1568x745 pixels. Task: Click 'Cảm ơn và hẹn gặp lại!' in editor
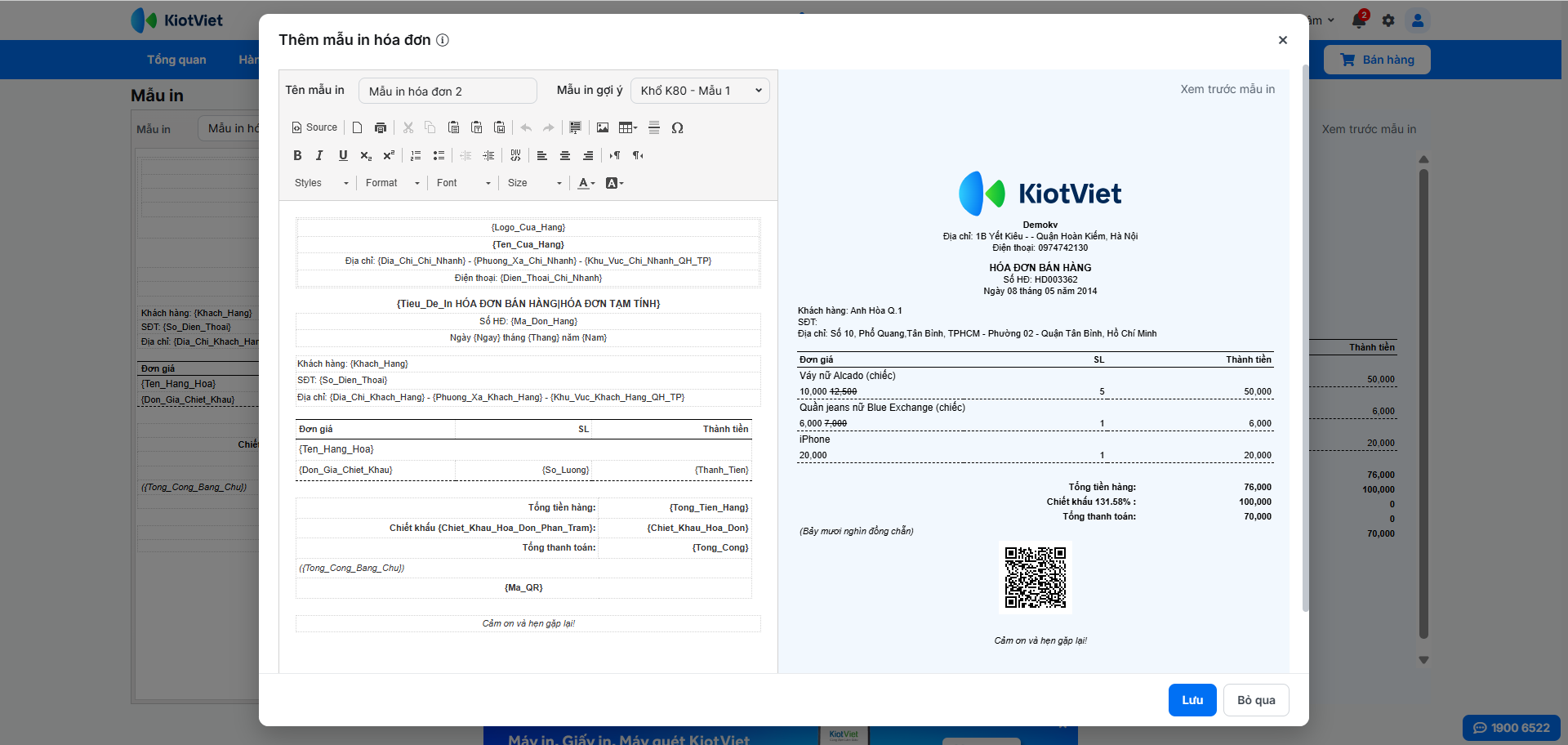tap(528, 623)
